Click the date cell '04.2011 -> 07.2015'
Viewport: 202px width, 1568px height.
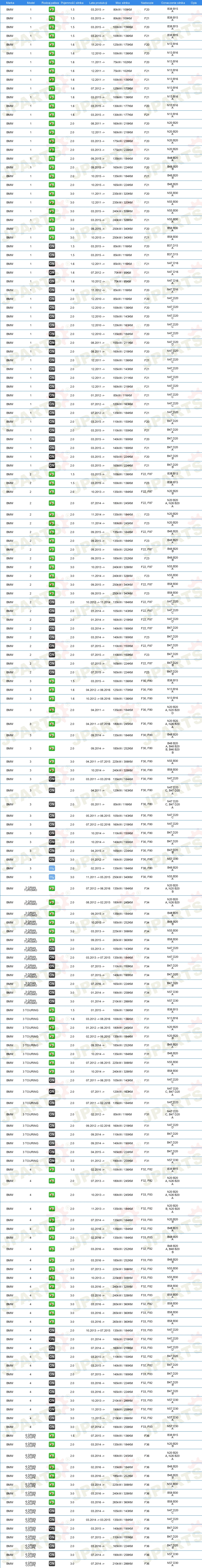click(x=98, y=762)
